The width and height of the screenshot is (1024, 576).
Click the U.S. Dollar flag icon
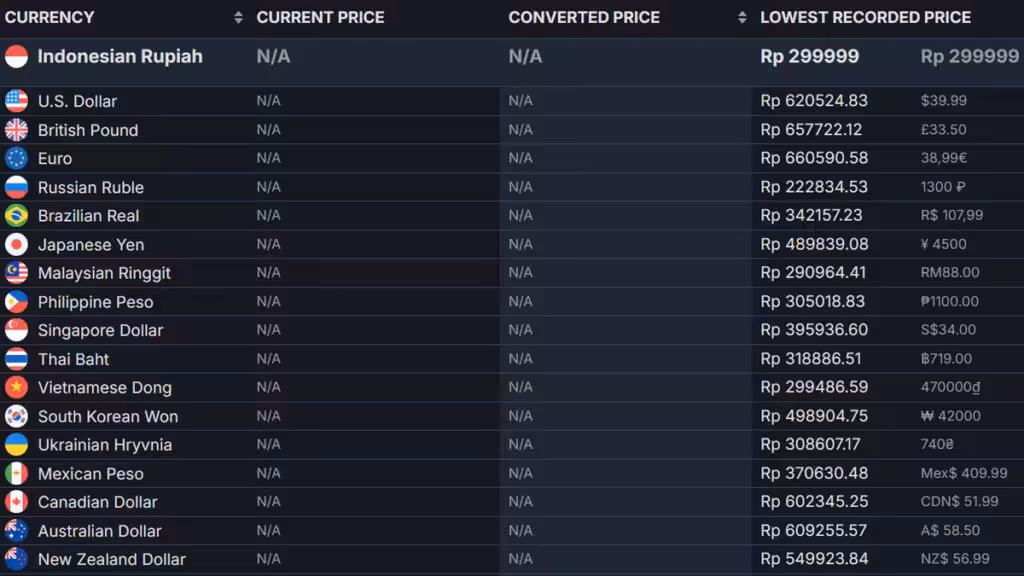pos(16,101)
